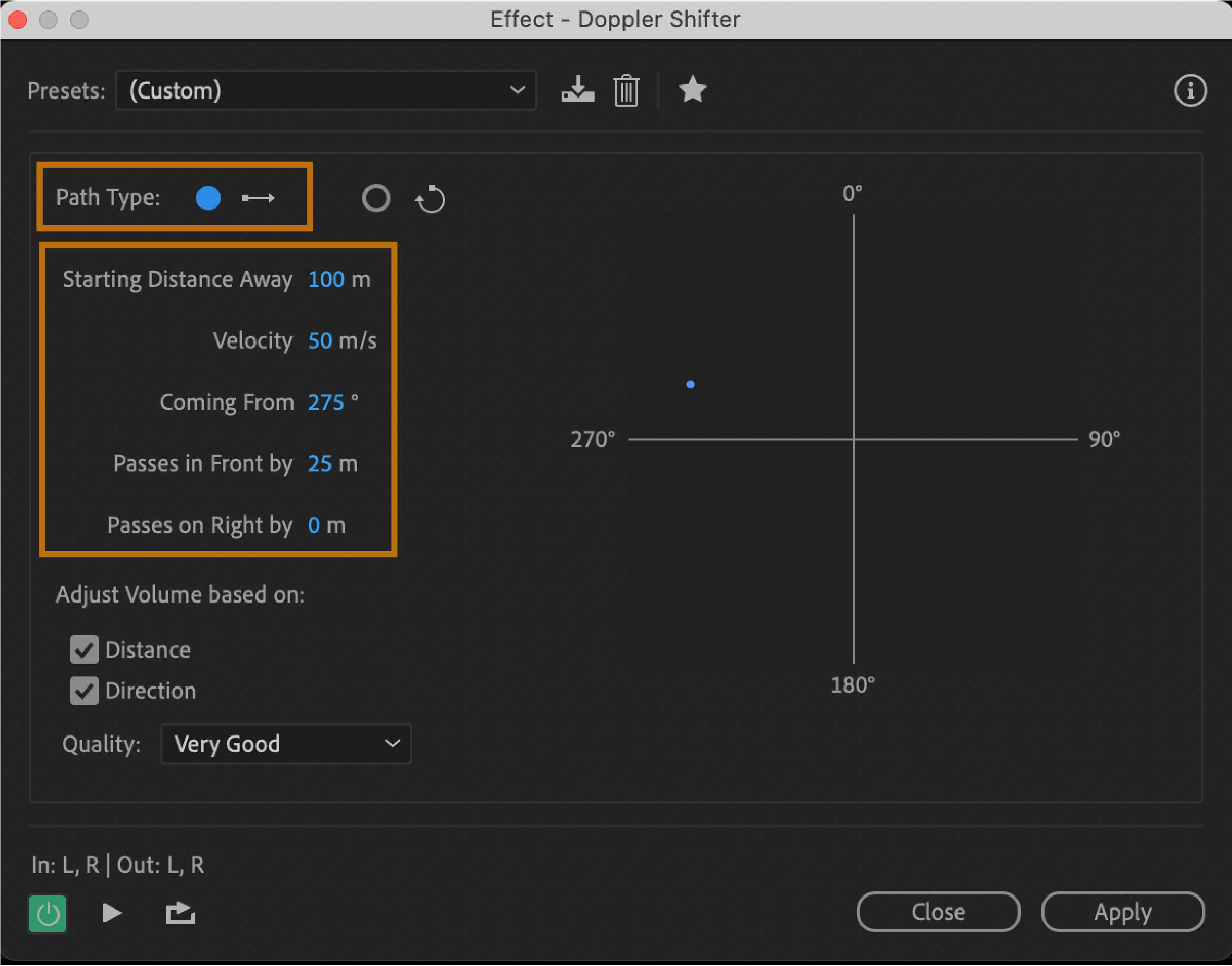Click the reset rotation arrow icon
This screenshot has width=1232, height=966.
(x=430, y=199)
